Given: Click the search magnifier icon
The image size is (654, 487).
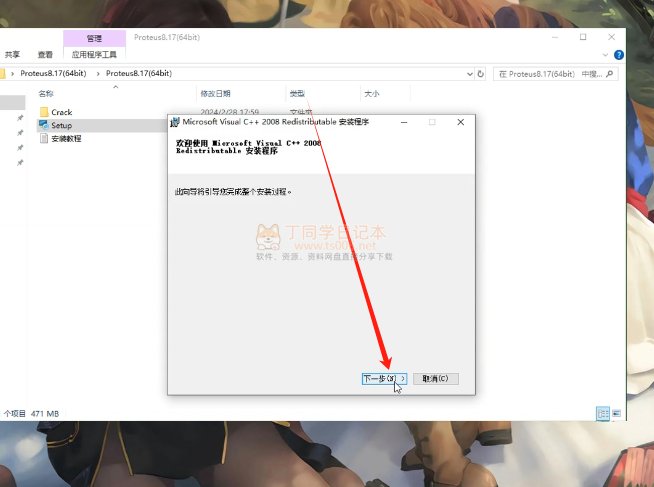Looking at the screenshot, I should click(x=609, y=74).
